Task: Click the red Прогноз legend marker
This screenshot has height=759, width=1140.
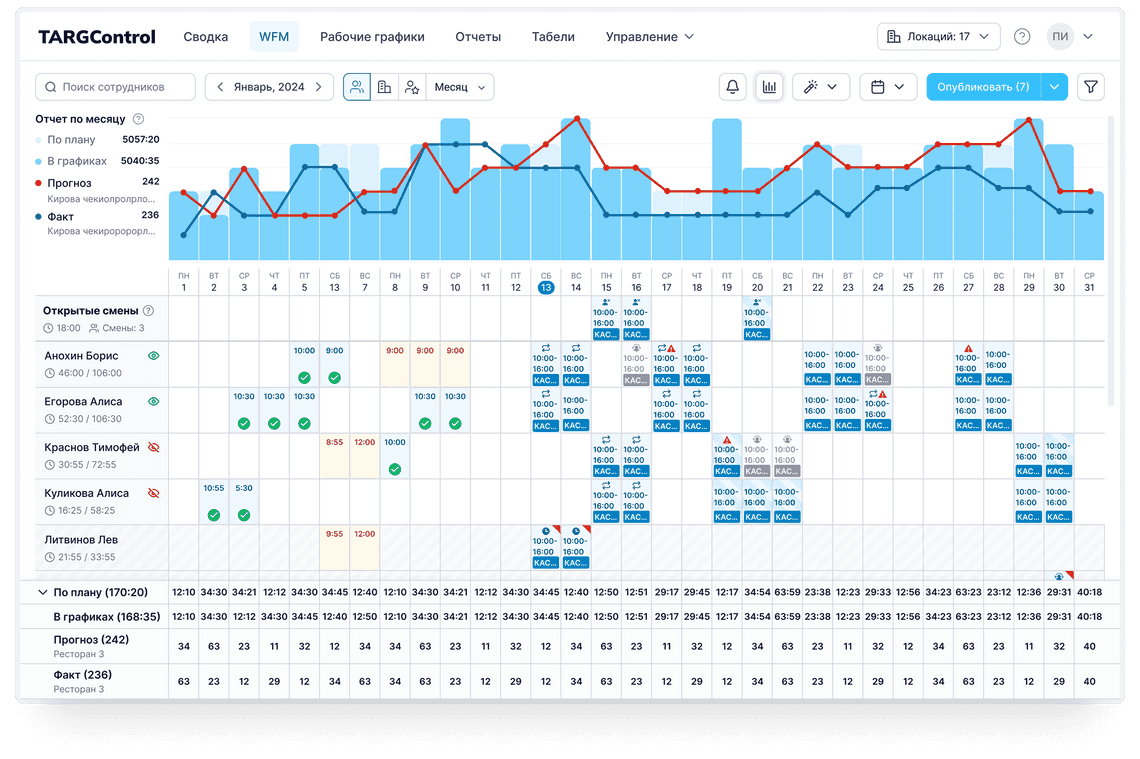Action: click(x=39, y=183)
